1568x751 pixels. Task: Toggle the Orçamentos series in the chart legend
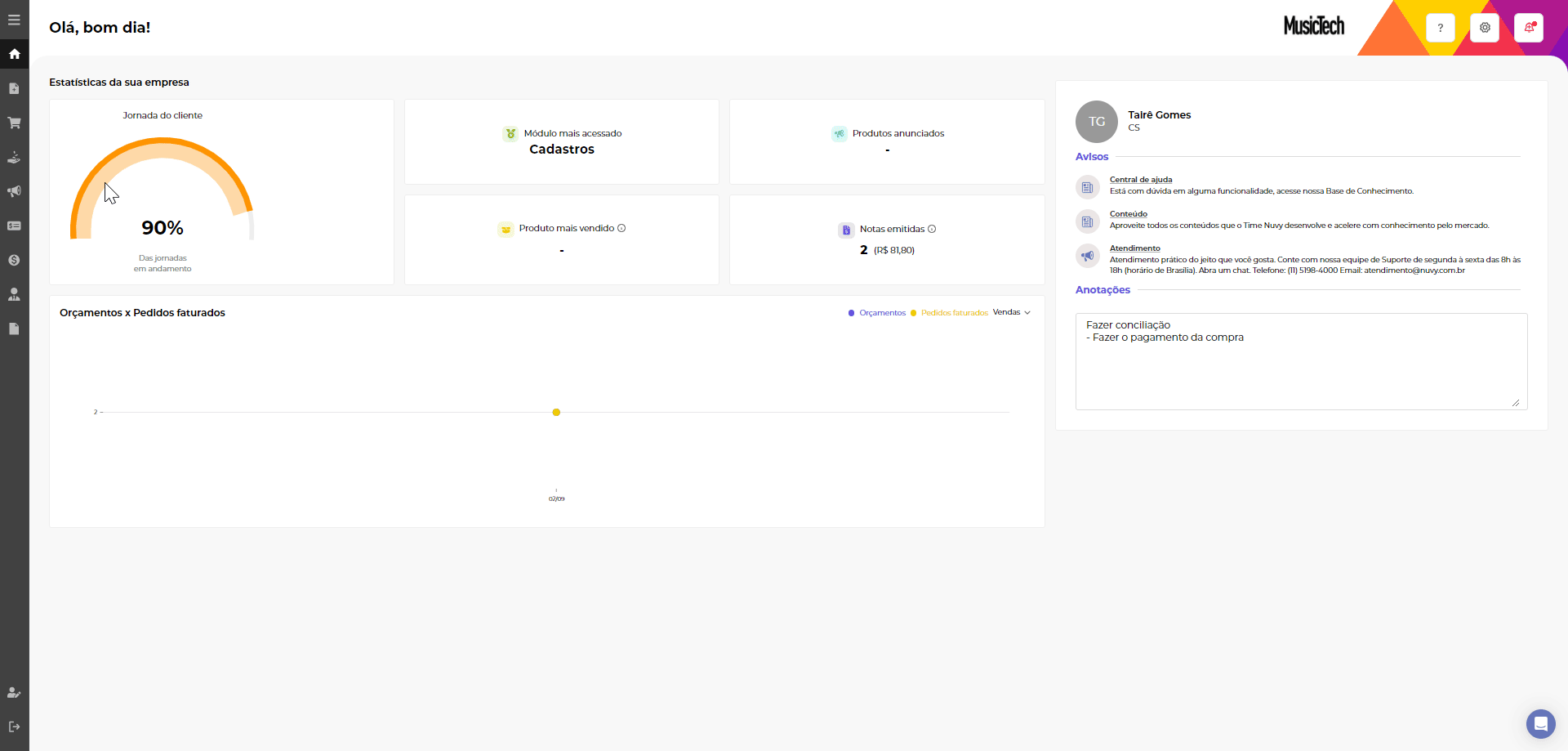pos(881,313)
